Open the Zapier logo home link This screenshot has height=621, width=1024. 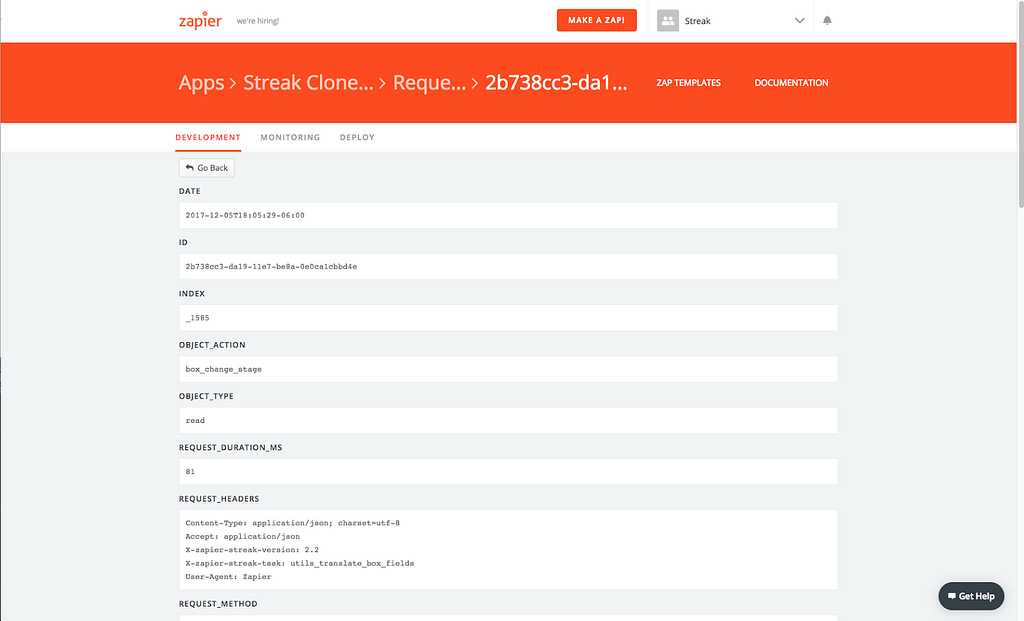200,20
